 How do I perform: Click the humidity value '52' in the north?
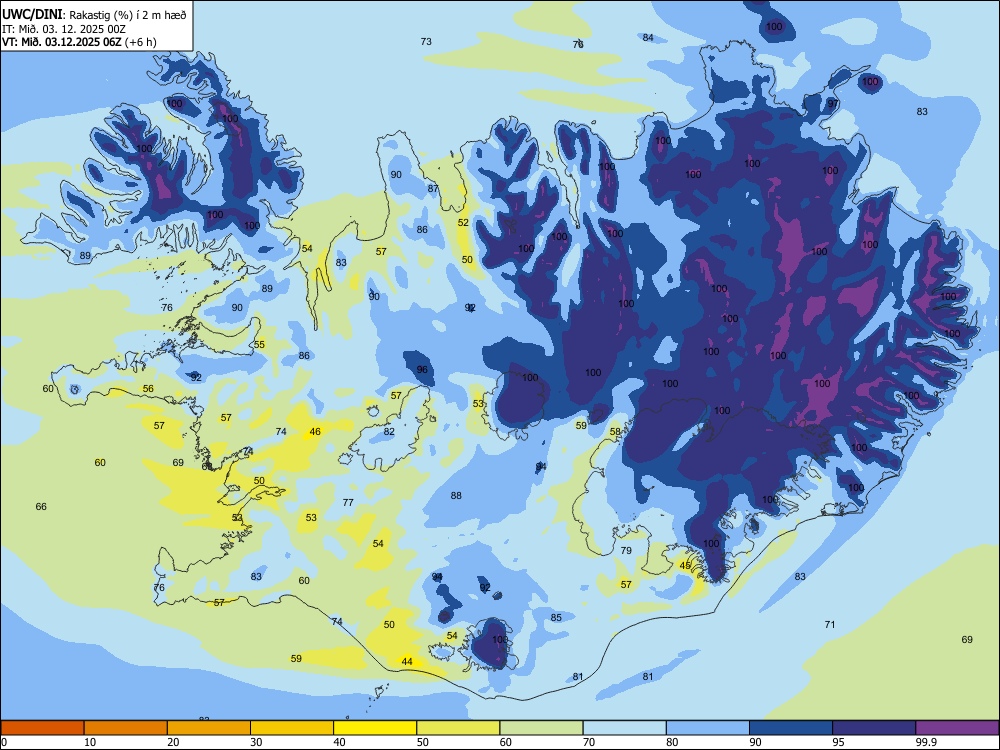tap(463, 223)
